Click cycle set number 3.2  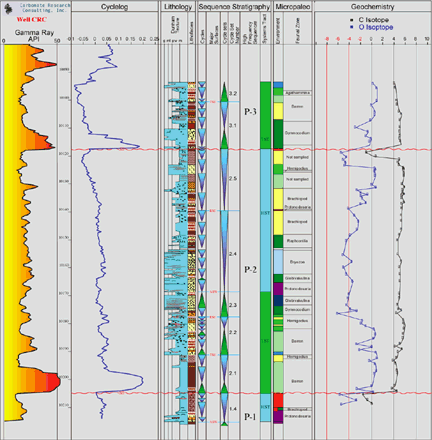(233, 93)
